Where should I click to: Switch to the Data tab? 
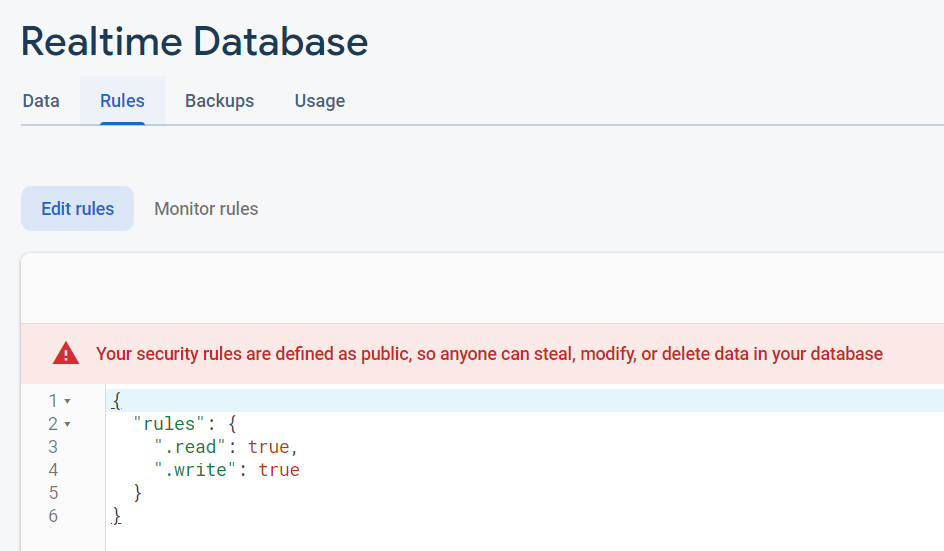41,101
